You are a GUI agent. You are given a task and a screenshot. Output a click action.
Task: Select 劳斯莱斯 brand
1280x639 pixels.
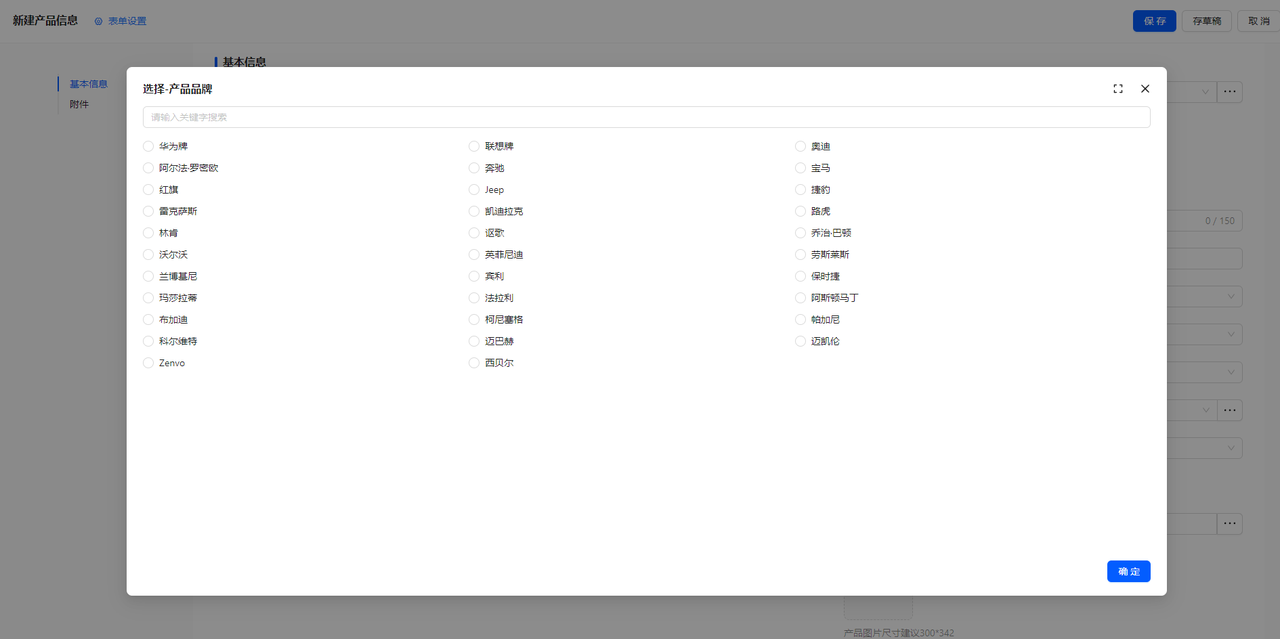point(801,255)
